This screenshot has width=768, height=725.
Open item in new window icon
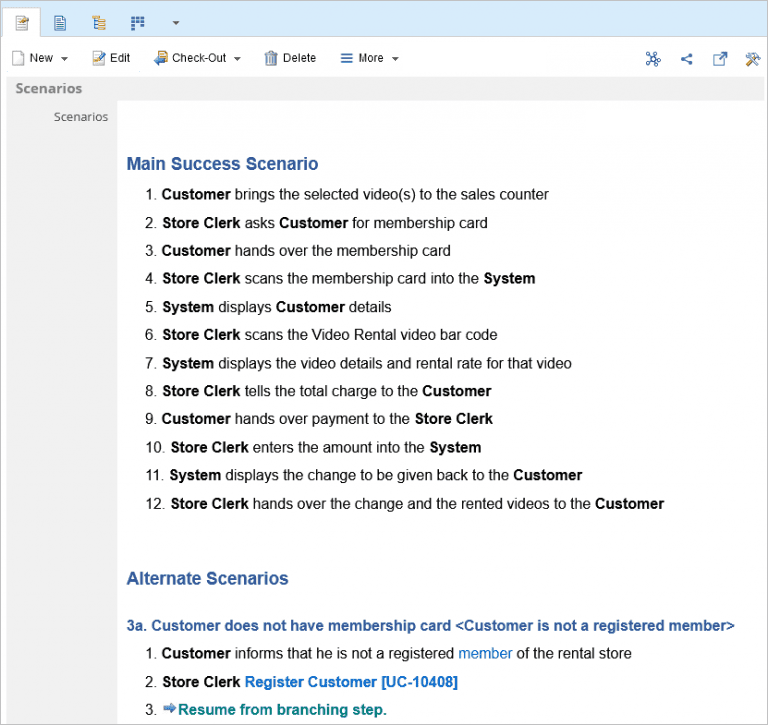point(720,59)
